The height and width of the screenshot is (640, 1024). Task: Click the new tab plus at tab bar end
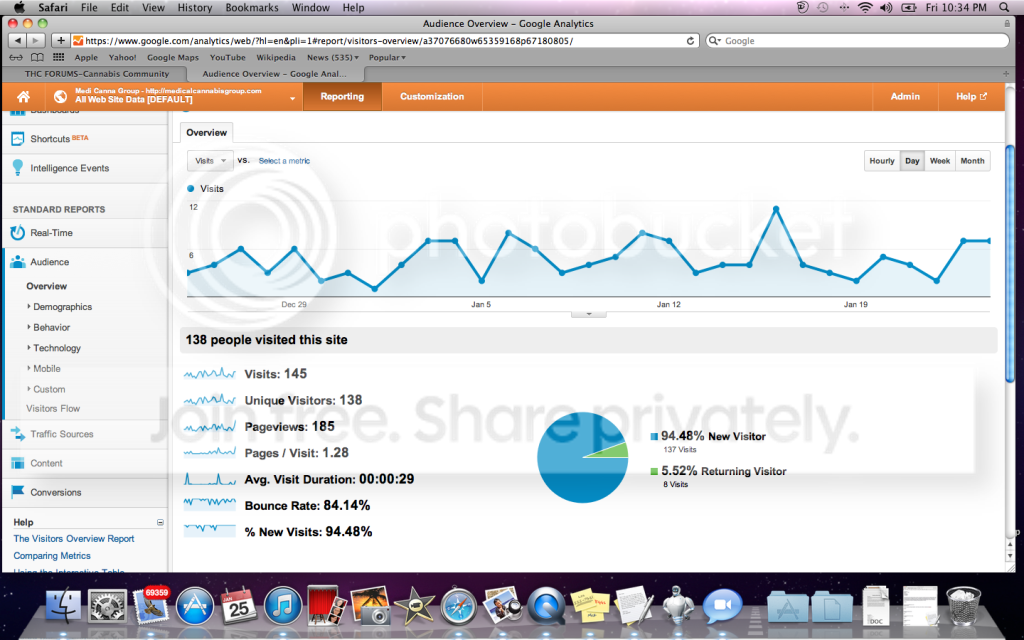pyautogui.click(x=1006, y=73)
